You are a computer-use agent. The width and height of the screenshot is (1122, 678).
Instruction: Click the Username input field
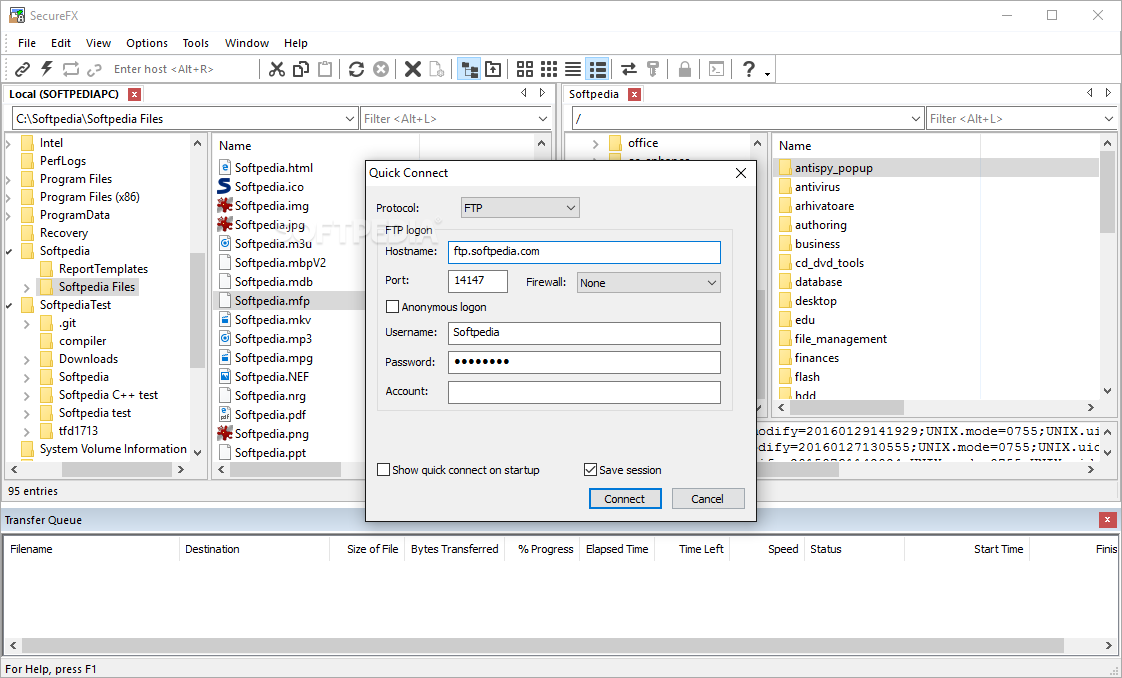pyautogui.click(x=584, y=333)
